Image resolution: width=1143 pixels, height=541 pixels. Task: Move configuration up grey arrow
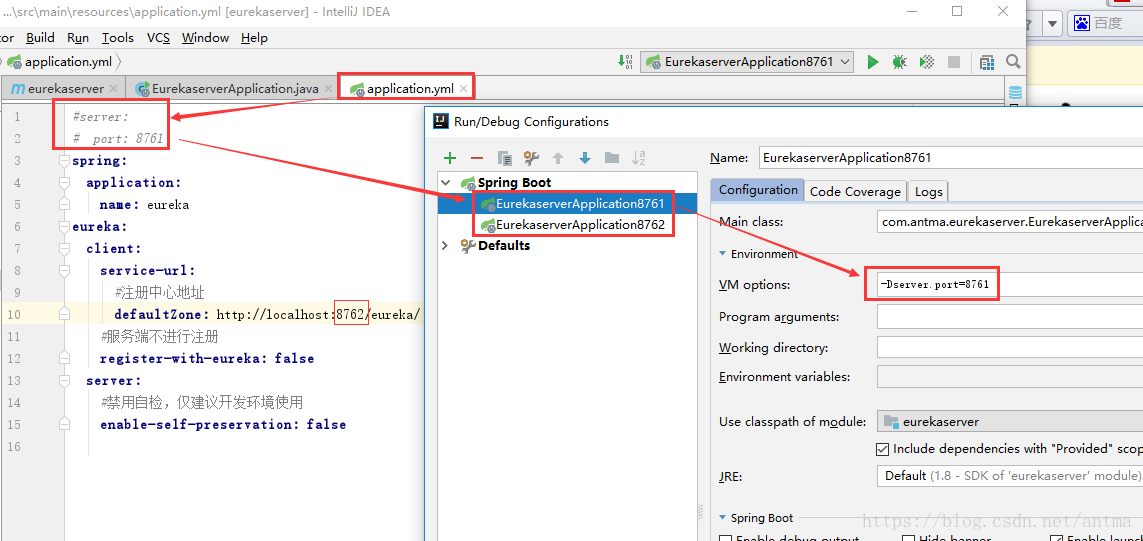coord(558,158)
